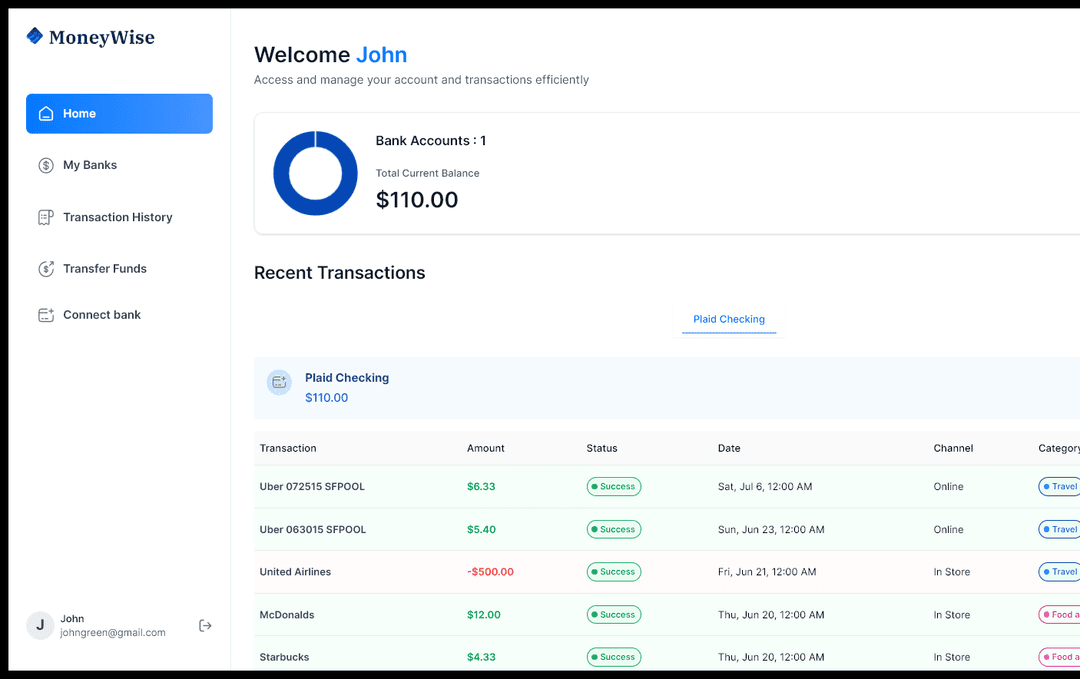Click the $6.33 amount
Image resolution: width=1080 pixels, height=679 pixels.
[x=481, y=486]
